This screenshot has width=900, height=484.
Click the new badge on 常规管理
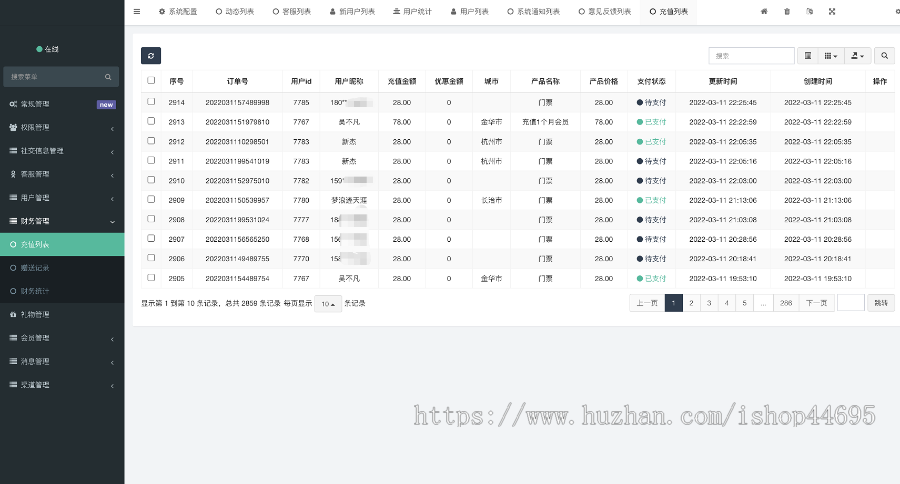[106, 104]
